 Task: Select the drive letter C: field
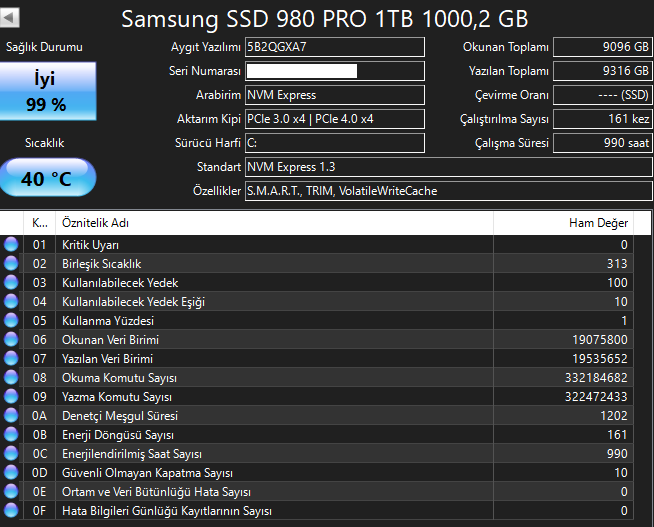pyautogui.click(x=335, y=143)
